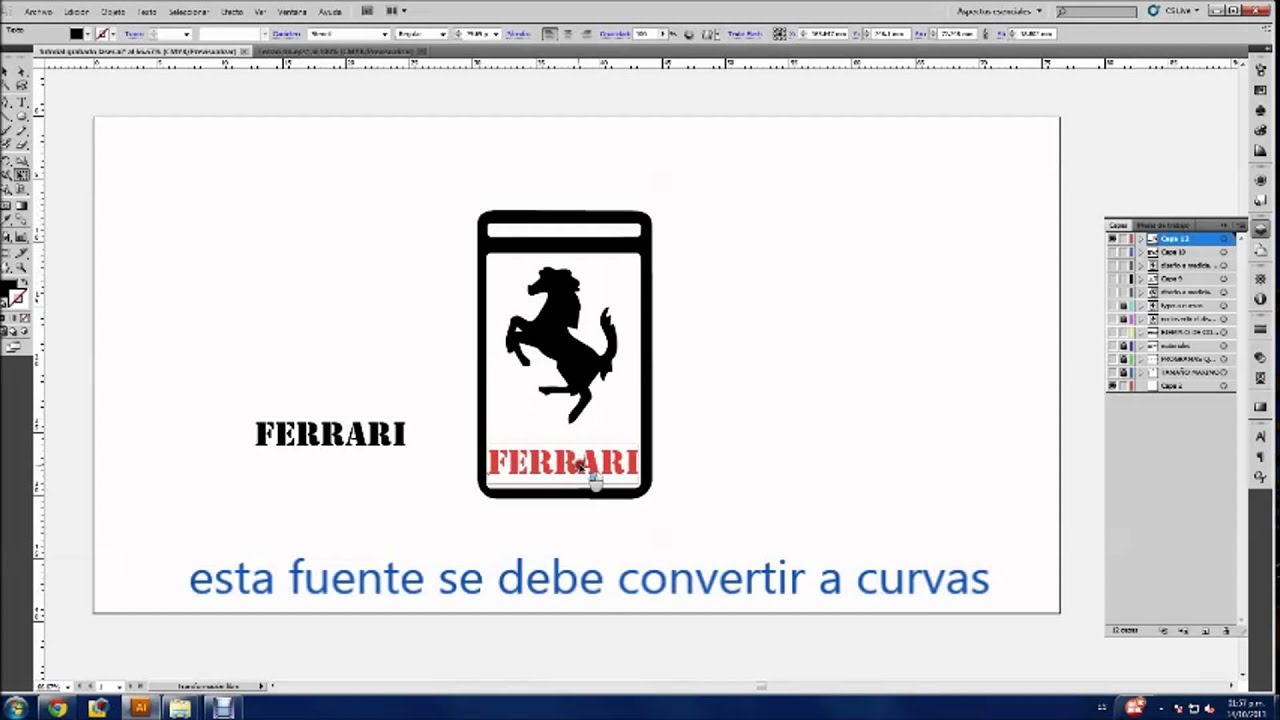
Task: Open the Archivo menu
Action: pyautogui.click(x=38, y=11)
